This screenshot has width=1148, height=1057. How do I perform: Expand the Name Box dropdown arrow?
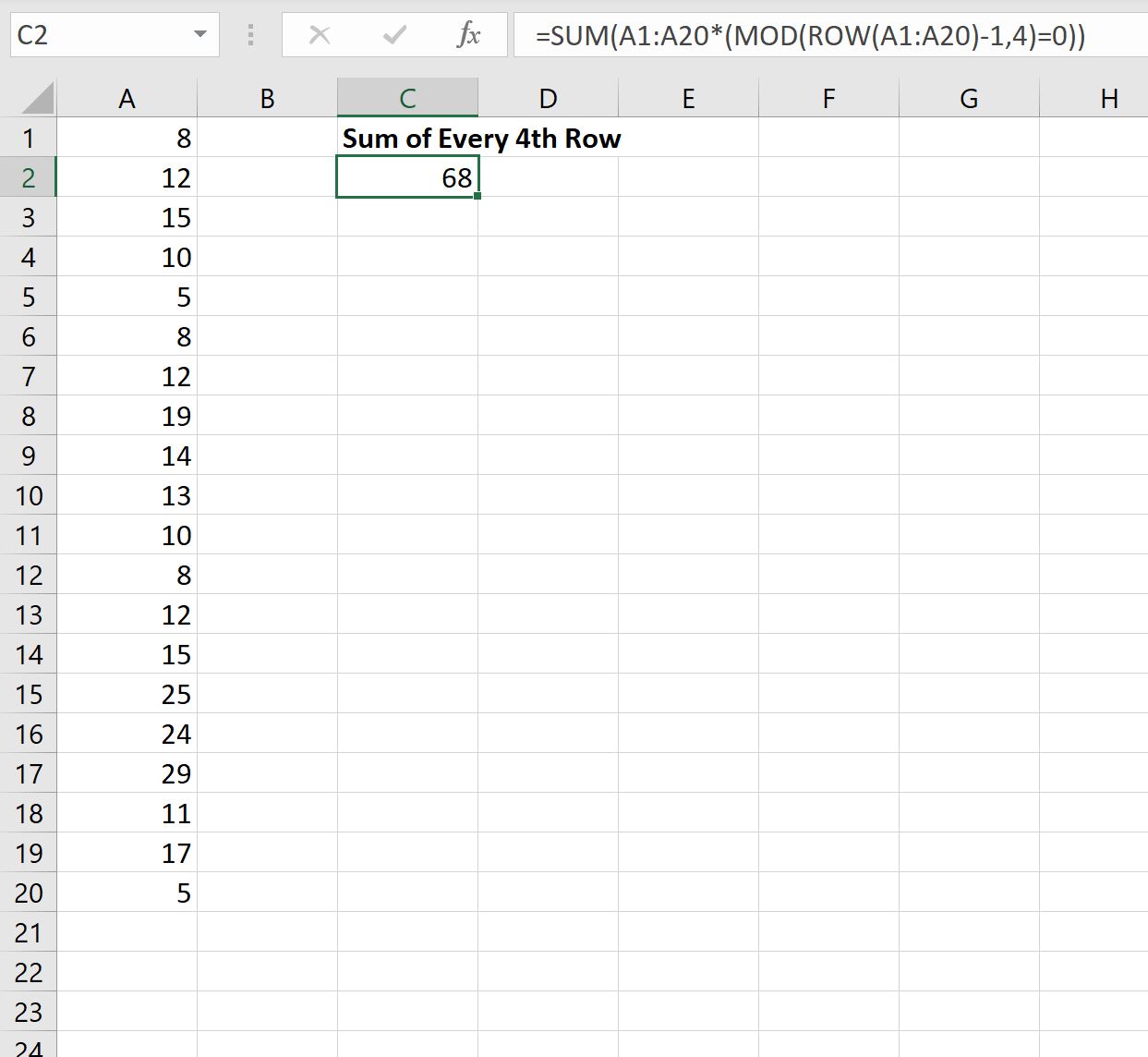[x=199, y=35]
